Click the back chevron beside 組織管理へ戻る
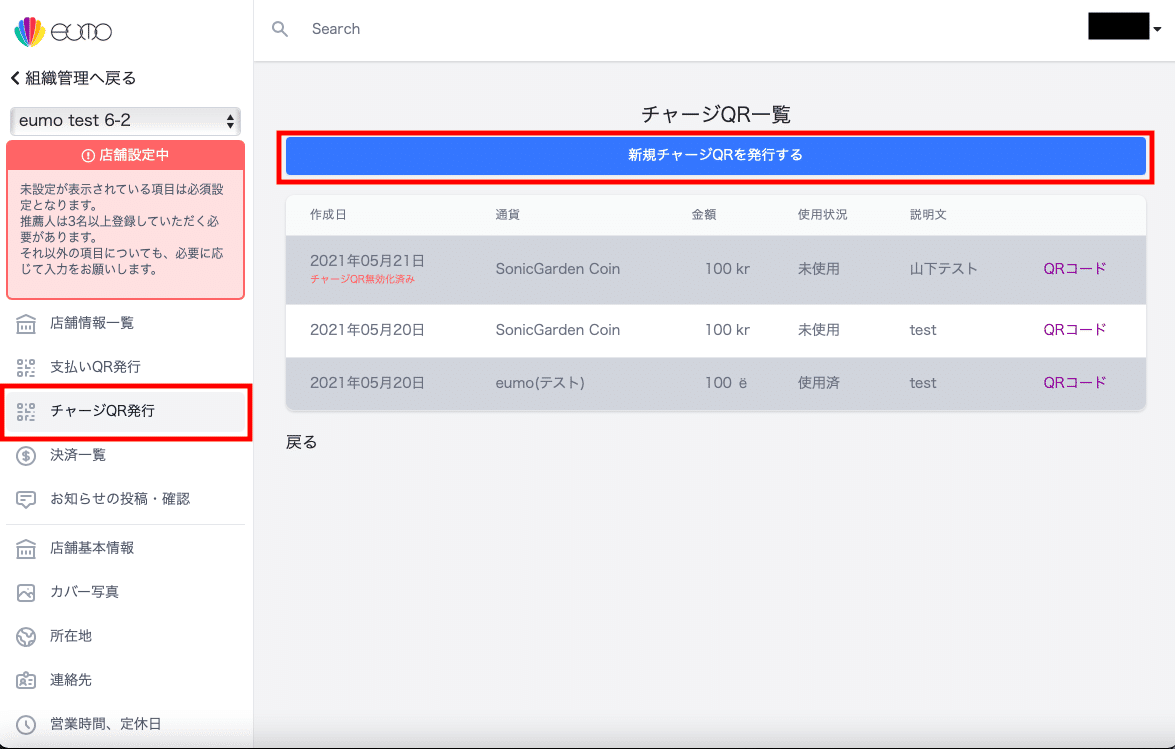The height and width of the screenshot is (749, 1175). 15,78
